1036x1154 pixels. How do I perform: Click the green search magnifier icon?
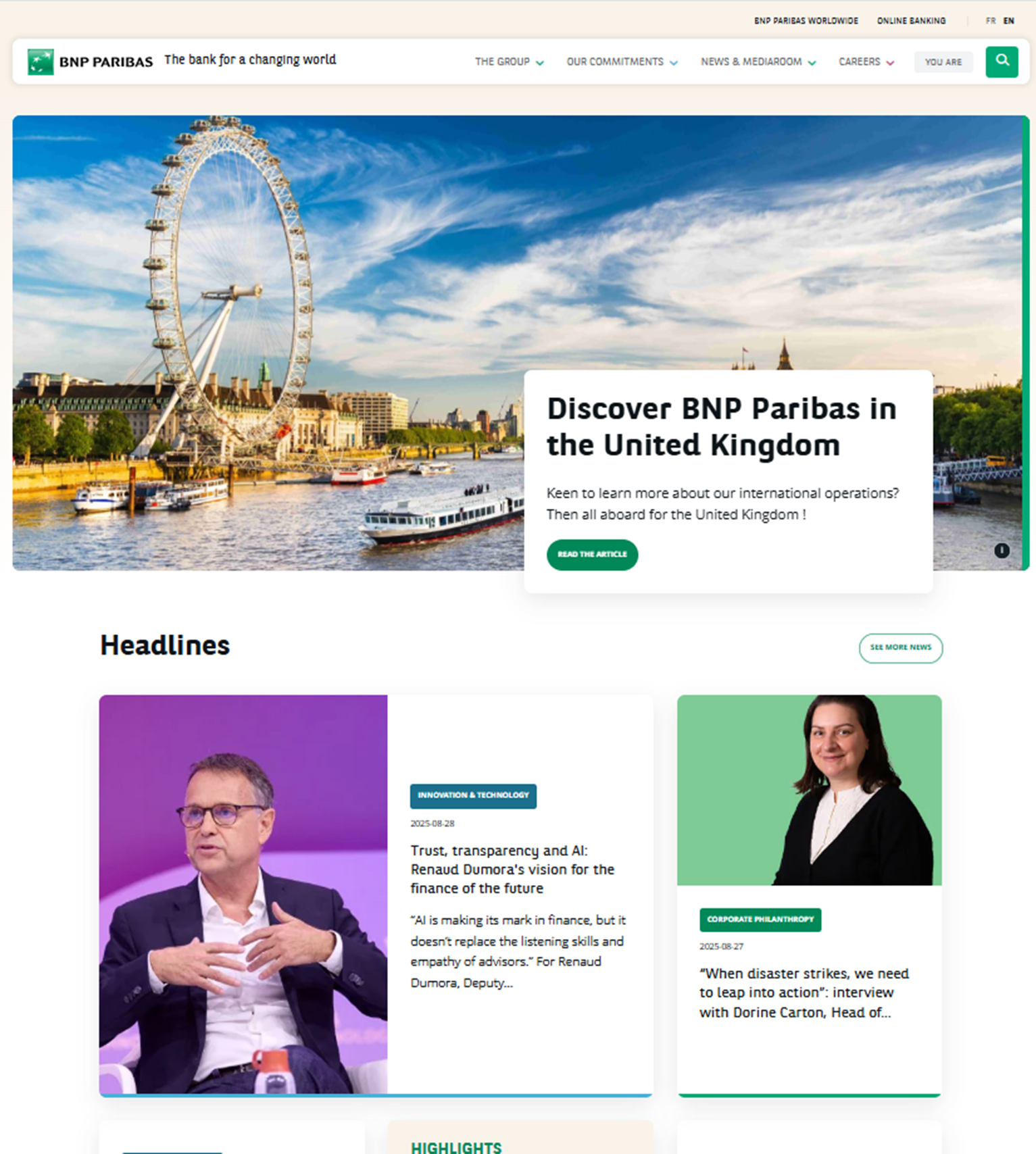tap(1002, 61)
